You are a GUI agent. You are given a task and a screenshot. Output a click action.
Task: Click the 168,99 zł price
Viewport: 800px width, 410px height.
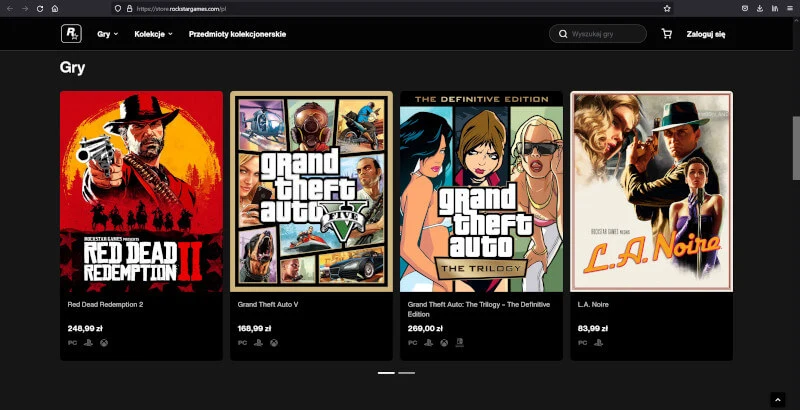(x=254, y=328)
